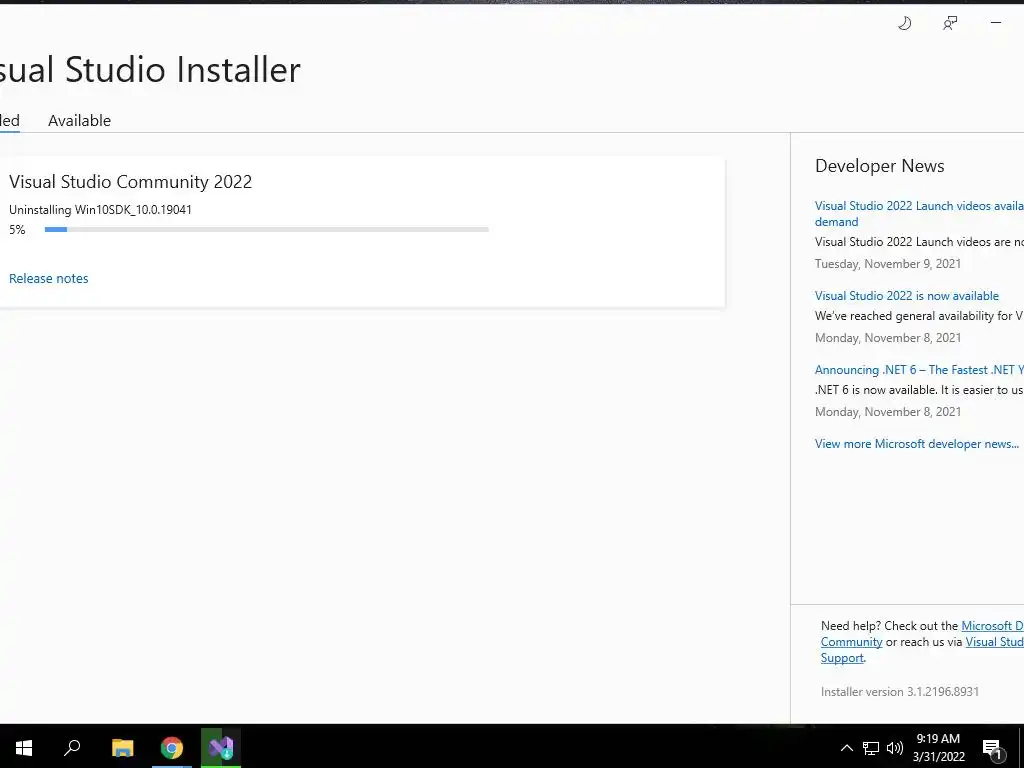The width and height of the screenshot is (1024, 768).
Task: Open the Visual Studio Support link
Action: tap(922, 650)
